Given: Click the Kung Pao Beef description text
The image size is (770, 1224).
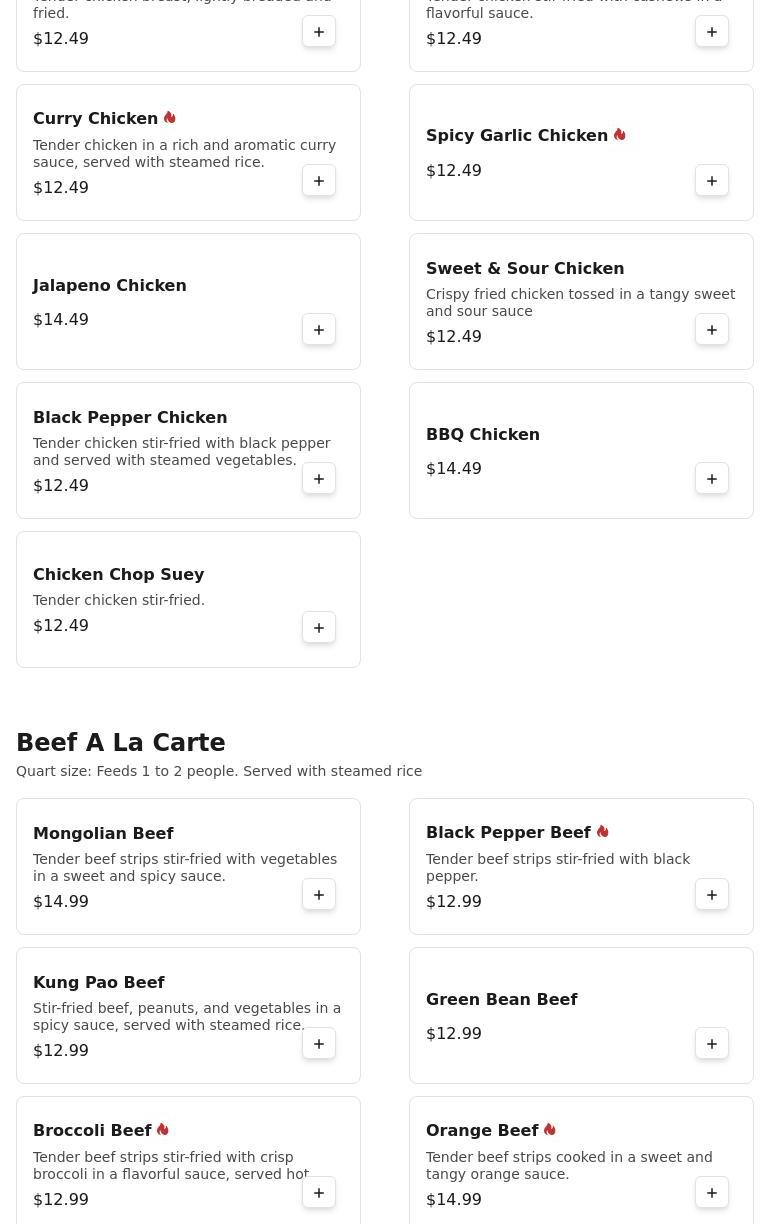Looking at the screenshot, I should pyautogui.click(x=187, y=1017).
